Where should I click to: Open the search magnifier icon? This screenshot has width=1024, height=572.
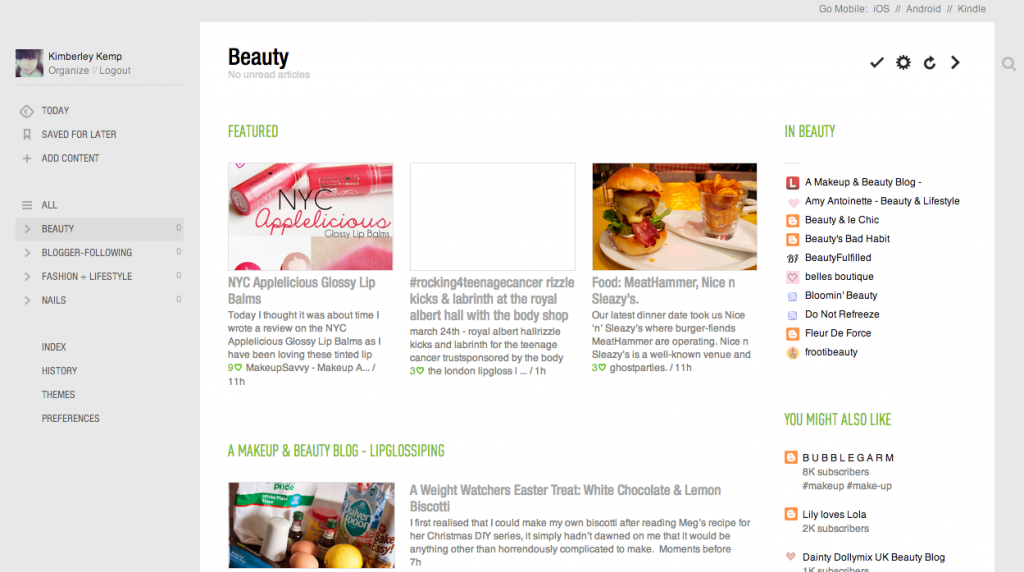(1009, 64)
